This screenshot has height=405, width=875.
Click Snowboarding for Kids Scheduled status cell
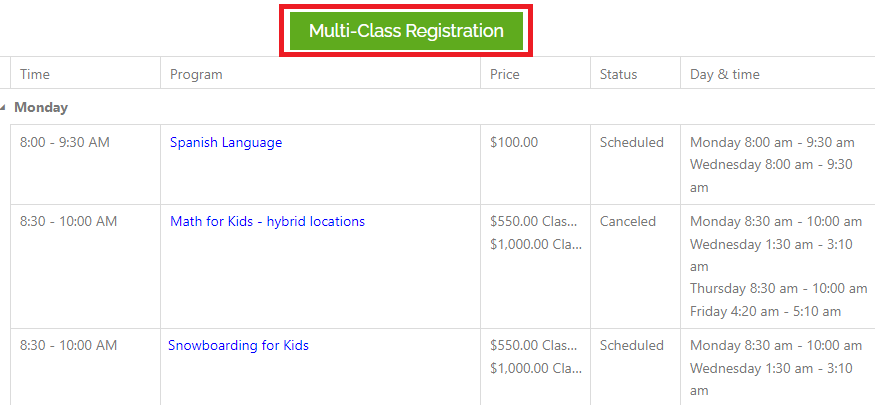coord(632,345)
